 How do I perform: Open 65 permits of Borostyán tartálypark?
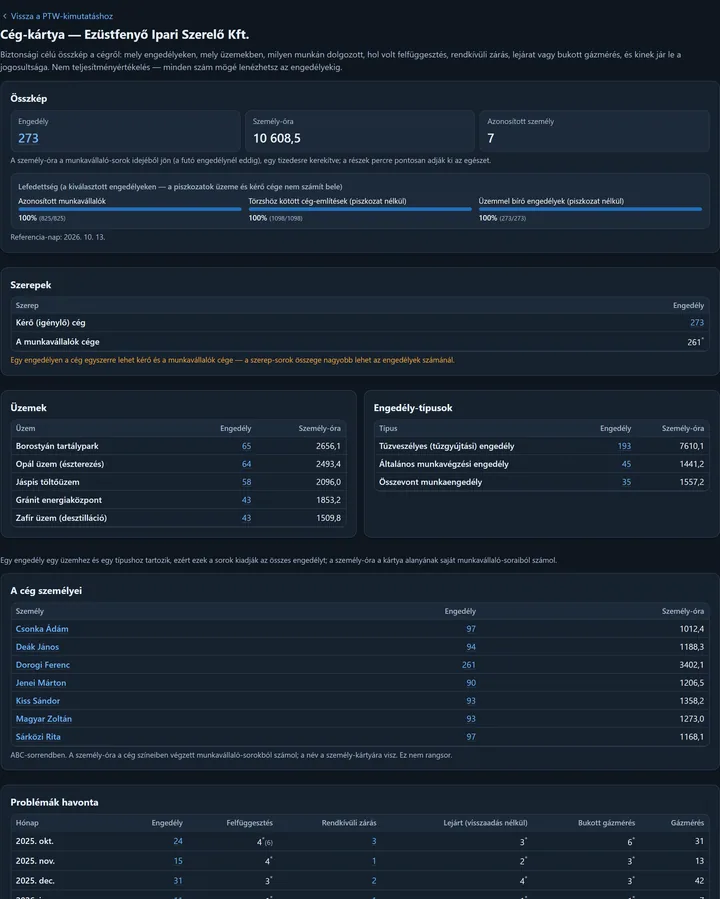tap(246, 446)
